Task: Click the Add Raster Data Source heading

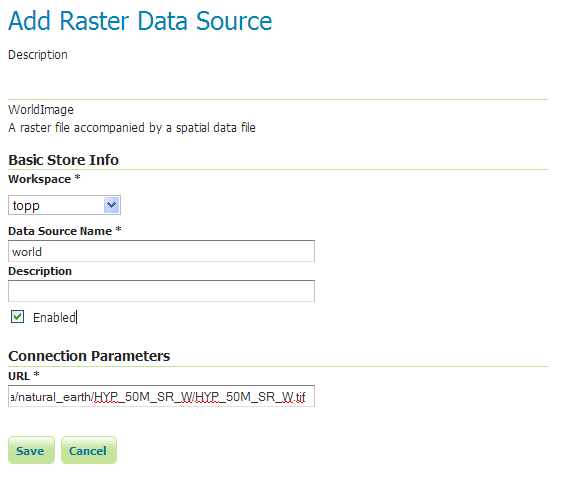Action: click(140, 21)
